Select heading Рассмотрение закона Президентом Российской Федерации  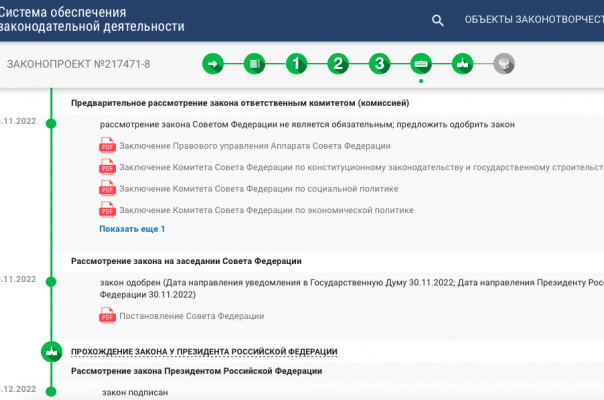(x=196, y=371)
